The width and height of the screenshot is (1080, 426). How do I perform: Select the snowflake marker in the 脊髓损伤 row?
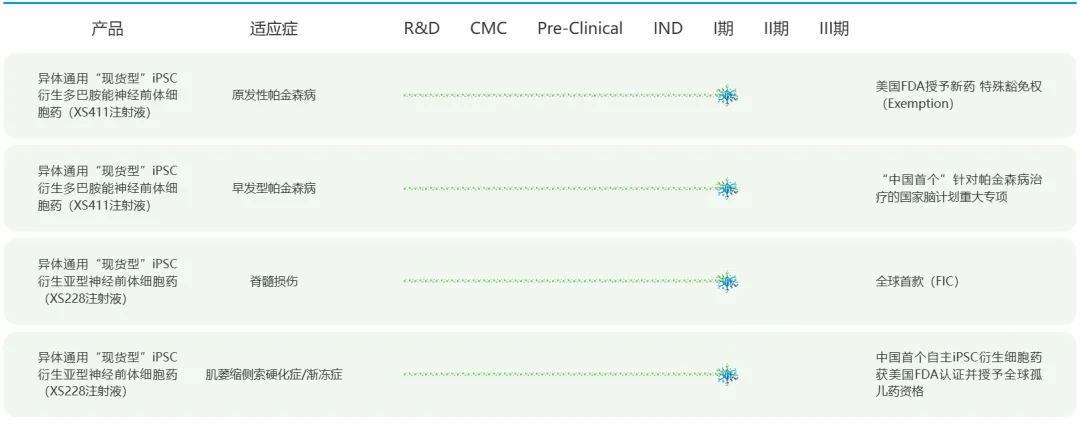[x=727, y=281]
